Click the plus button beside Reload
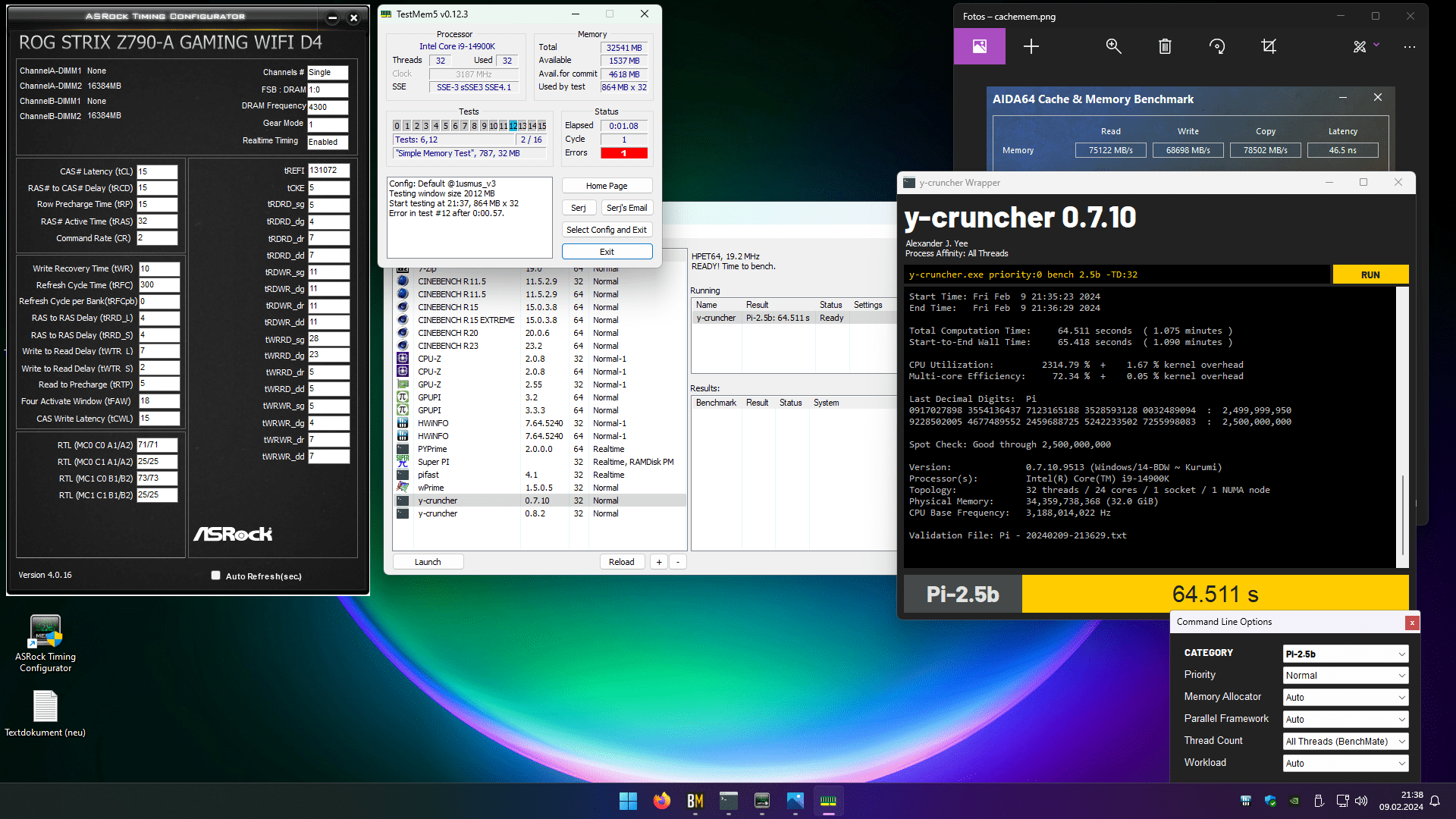This screenshot has height=819, width=1456. [659, 562]
